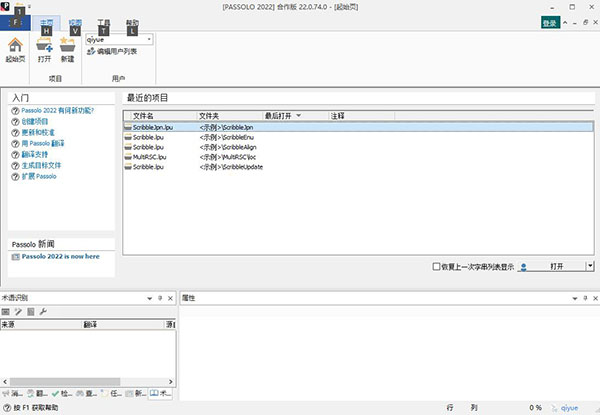Click the wand icon in 术语识别 toolbar
The height and width of the screenshot is (415, 600).
(x=18, y=312)
